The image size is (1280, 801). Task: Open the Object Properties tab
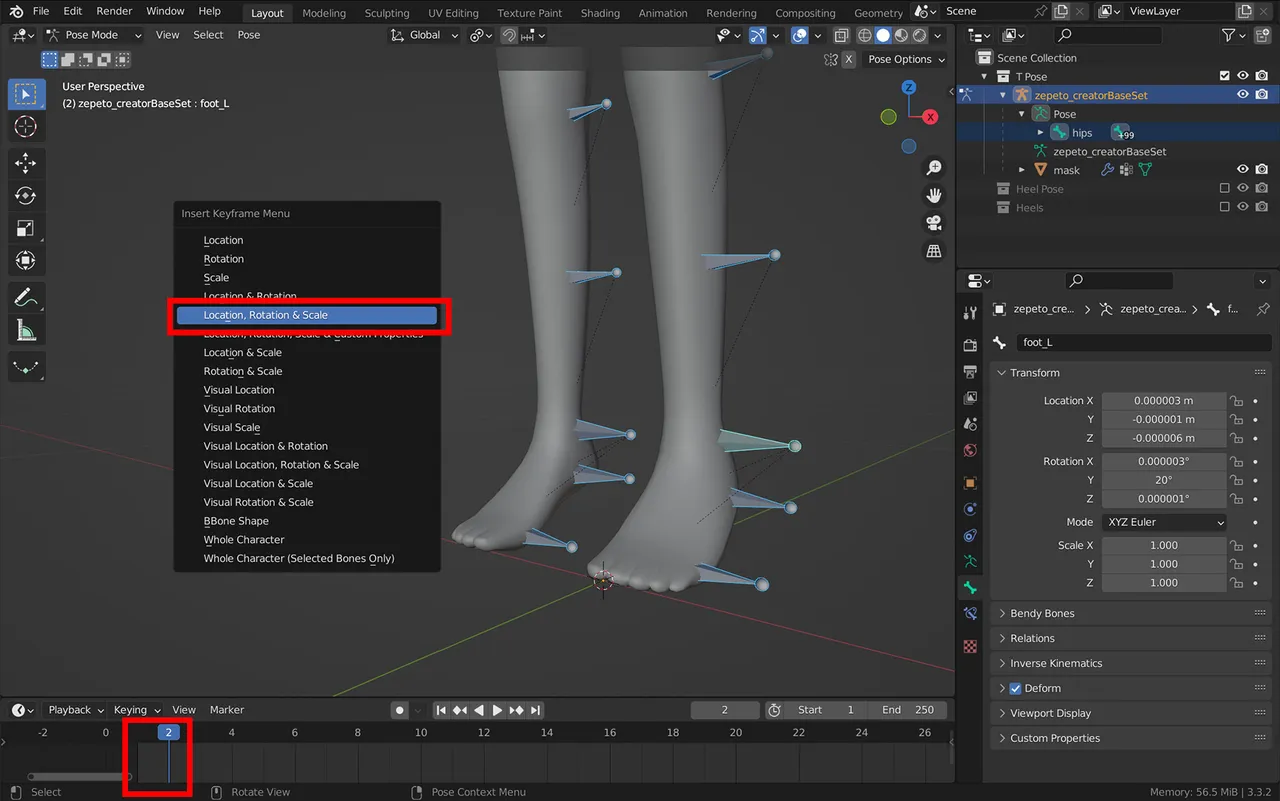969,483
